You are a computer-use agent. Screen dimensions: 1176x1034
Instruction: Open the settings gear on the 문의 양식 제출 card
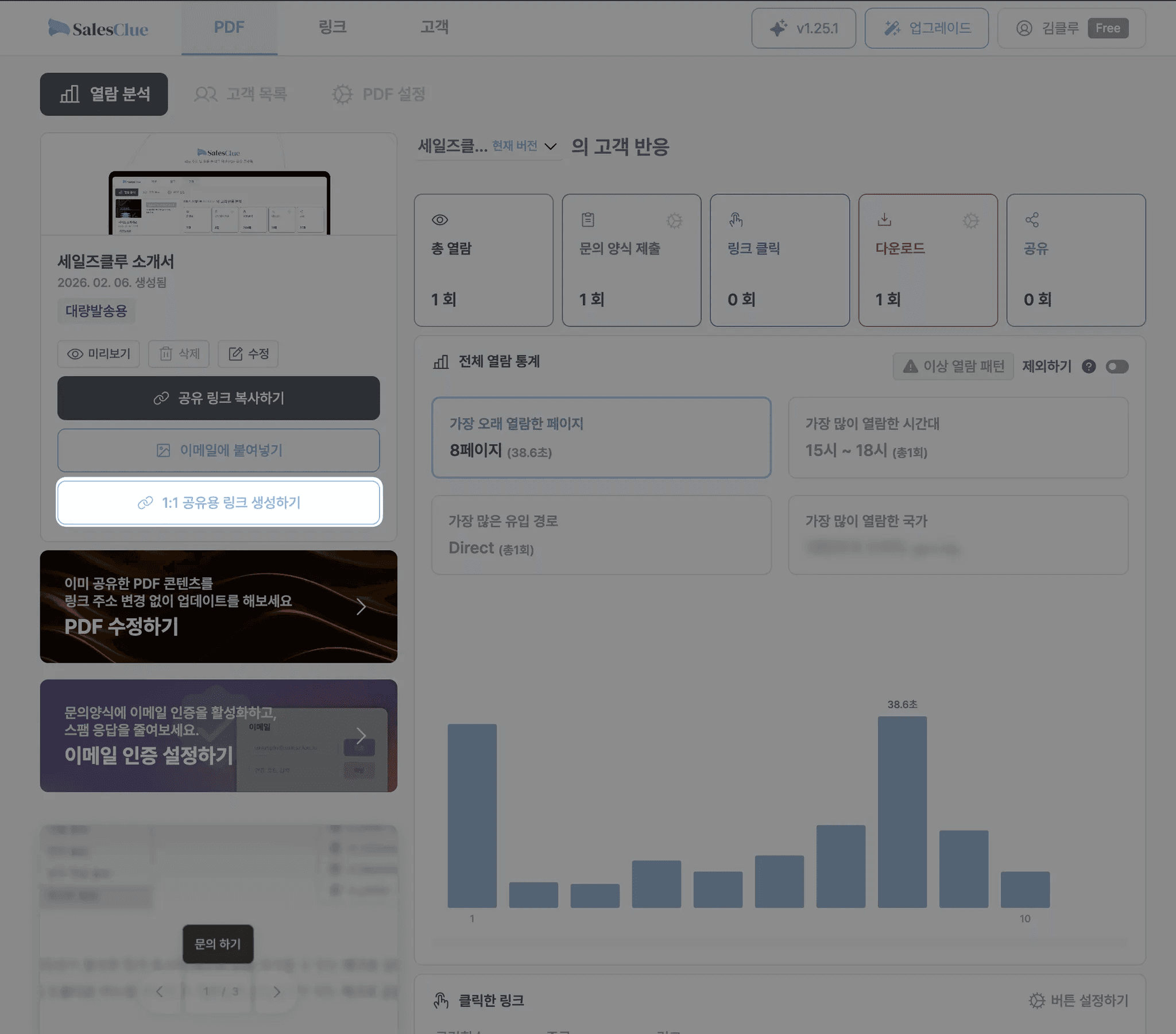[x=674, y=221]
